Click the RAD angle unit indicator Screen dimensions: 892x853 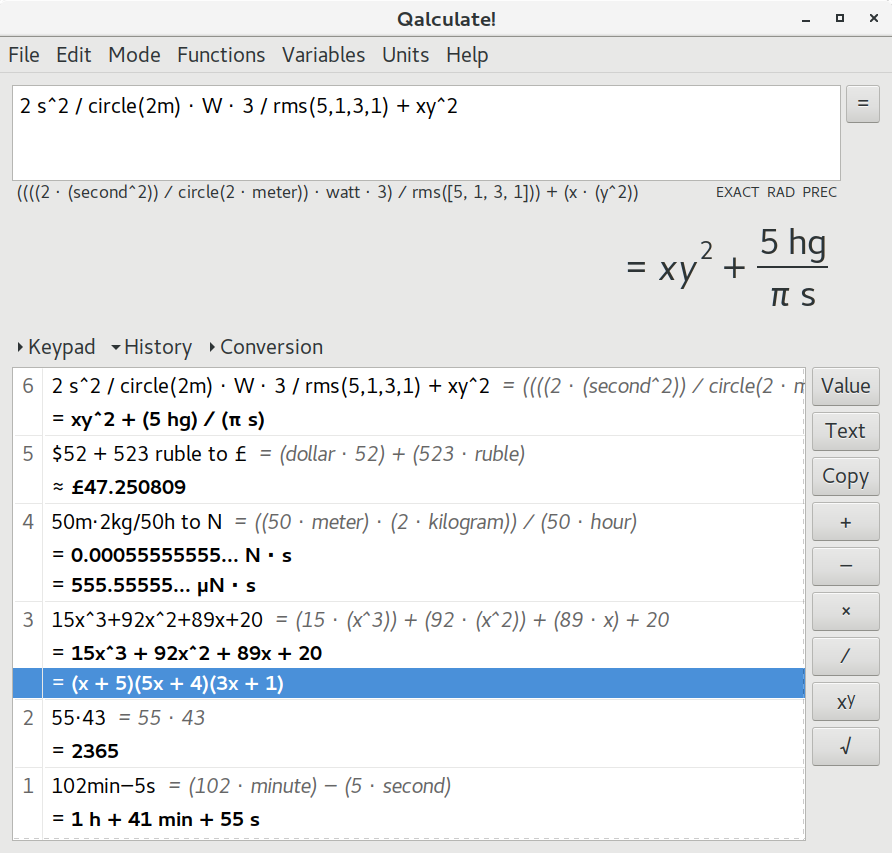pyautogui.click(x=780, y=192)
